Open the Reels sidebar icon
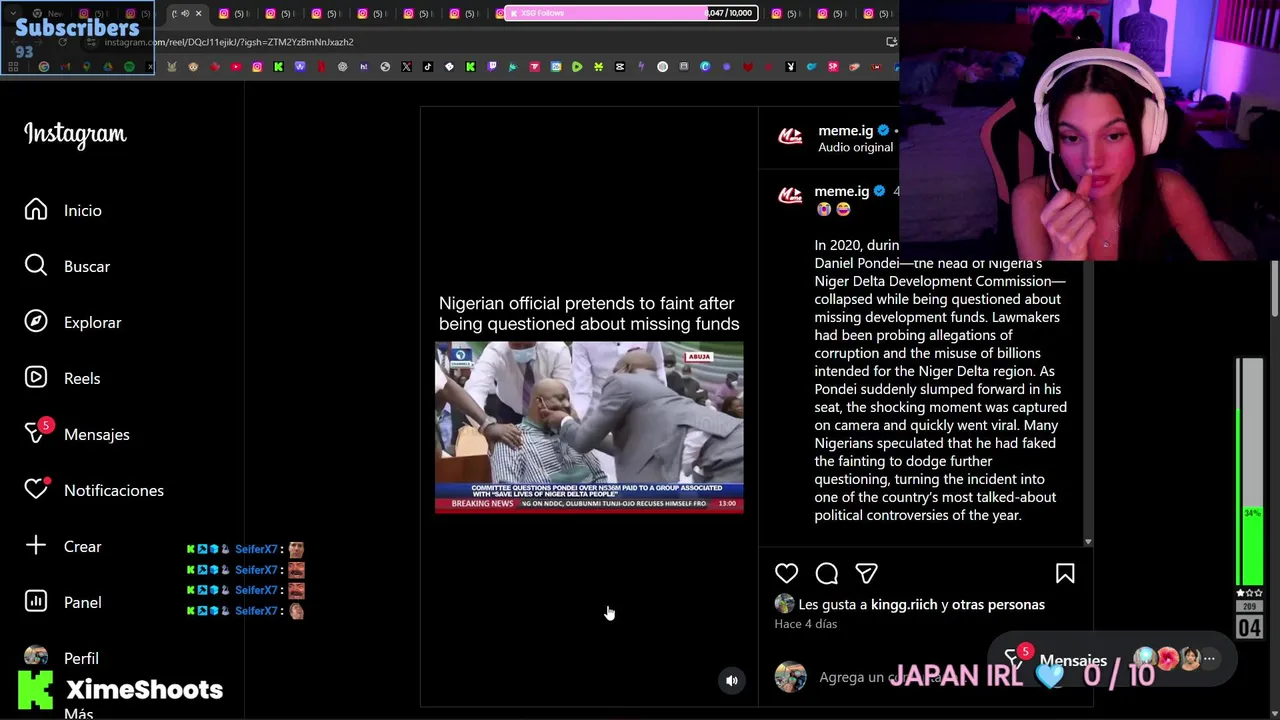Screen dimensions: 1280x720 point(36,378)
